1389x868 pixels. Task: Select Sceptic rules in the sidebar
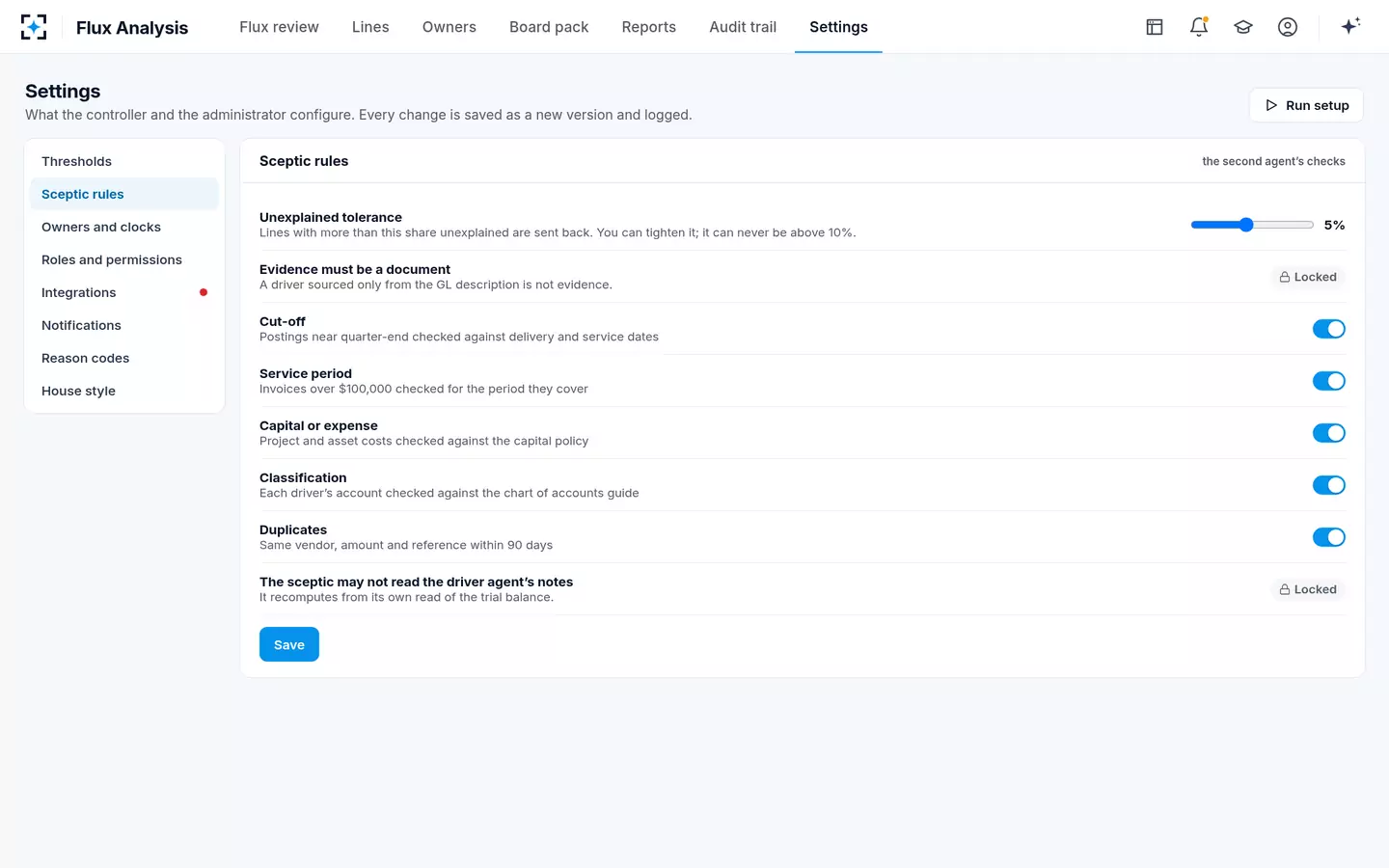point(124,194)
